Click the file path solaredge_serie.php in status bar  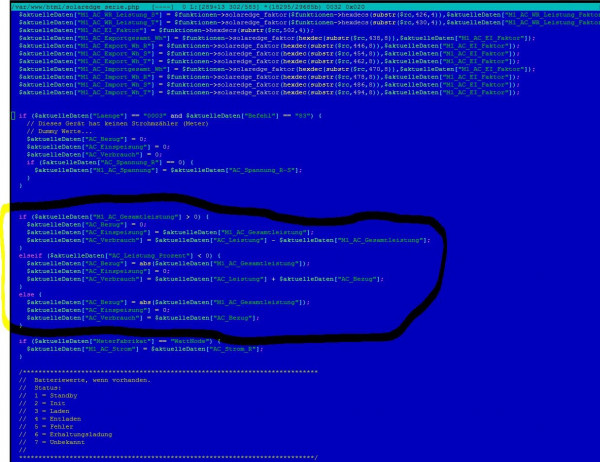(x=60, y=4)
